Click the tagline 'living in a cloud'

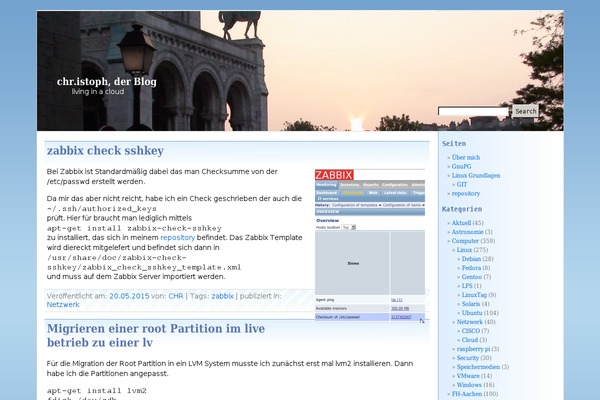98,91
